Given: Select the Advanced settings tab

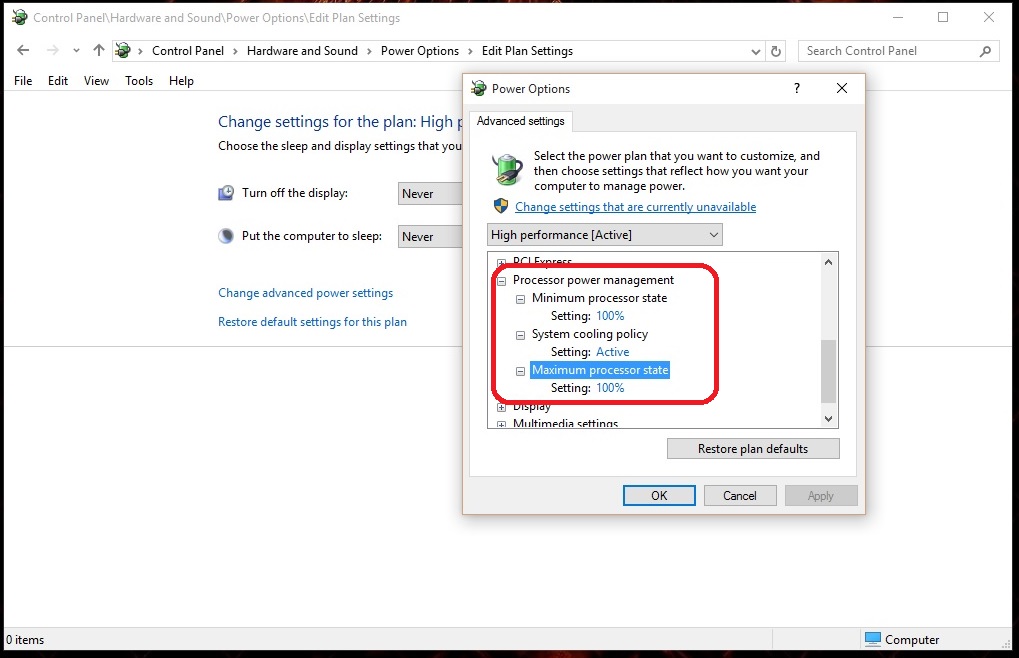Looking at the screenshot, I should (x=521, y=121).
